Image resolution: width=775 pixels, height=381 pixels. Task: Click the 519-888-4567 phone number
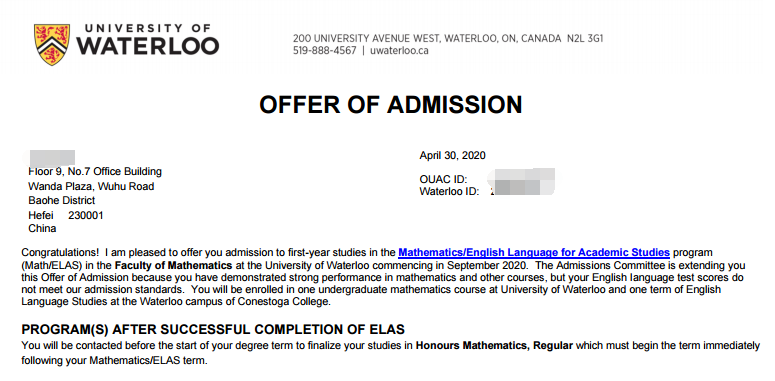click(324, 50)
